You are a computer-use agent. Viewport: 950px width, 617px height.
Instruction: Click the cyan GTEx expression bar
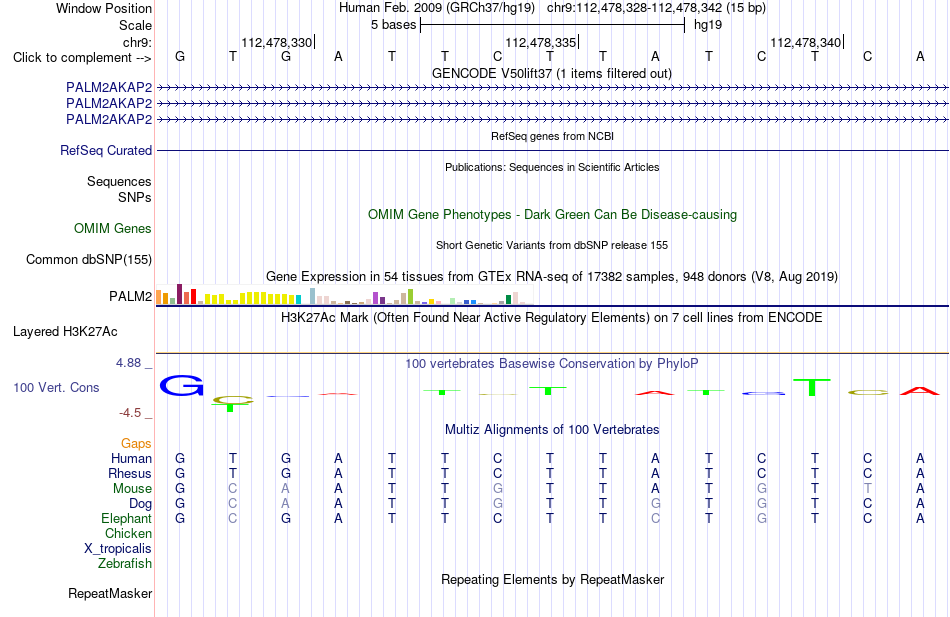[x=298, y=299]
